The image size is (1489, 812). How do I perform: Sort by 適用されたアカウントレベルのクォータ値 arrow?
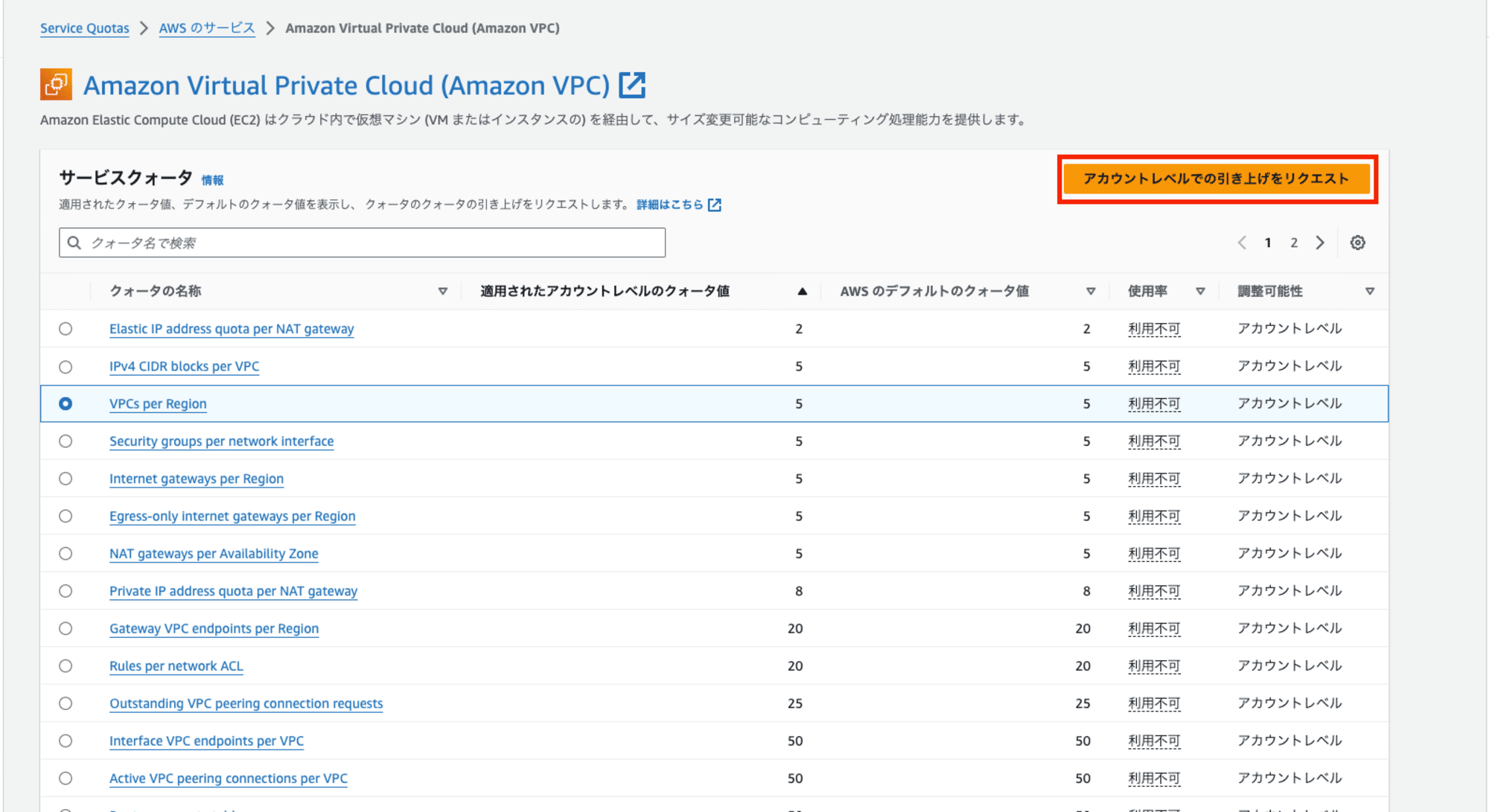tap(802, 291)
